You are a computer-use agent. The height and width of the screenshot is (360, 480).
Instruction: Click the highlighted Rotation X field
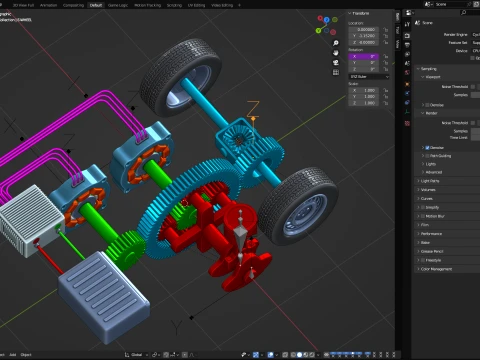[364, 56]
